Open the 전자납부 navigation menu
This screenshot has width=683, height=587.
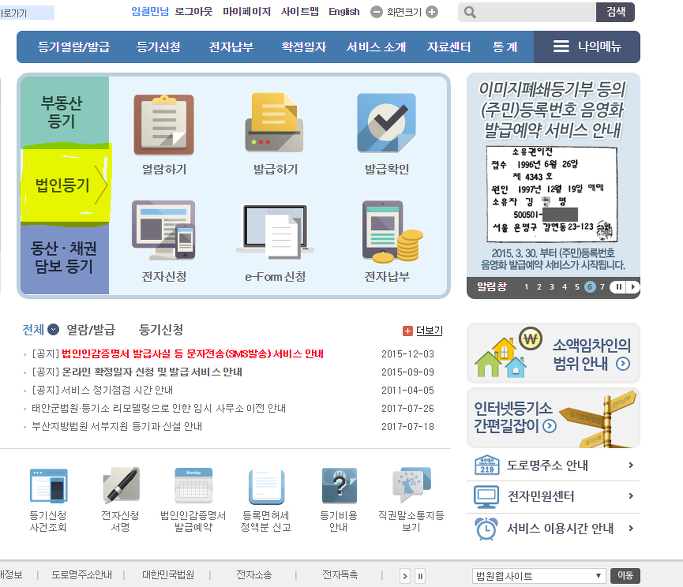click(231, 47)
